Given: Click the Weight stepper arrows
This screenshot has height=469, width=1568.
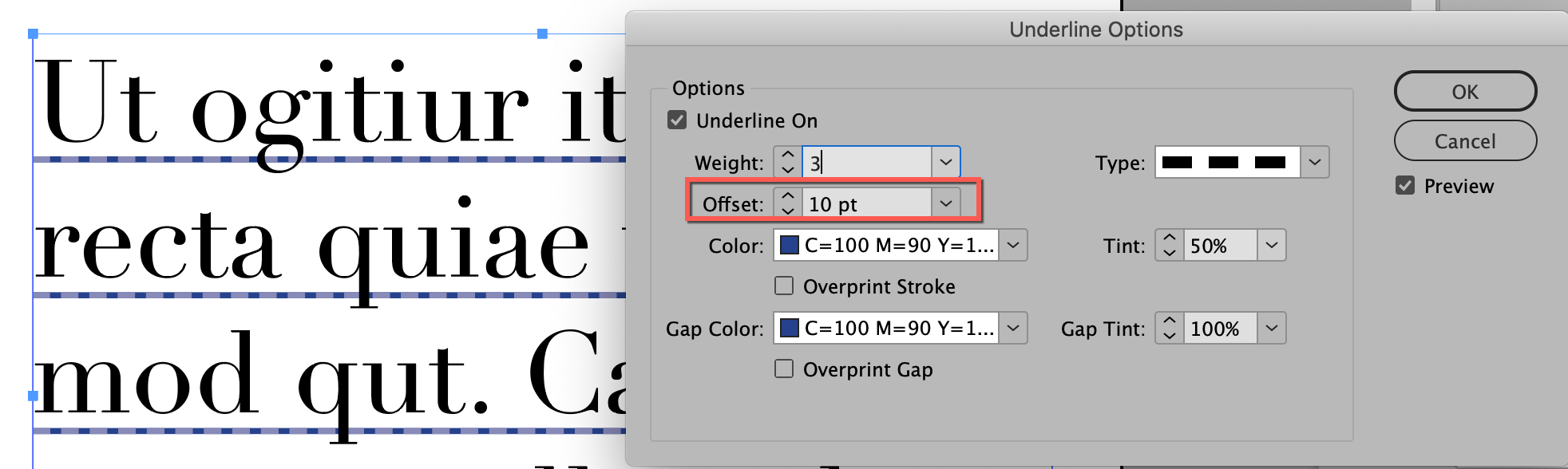Looking at the screenshot, I should 788,163.
